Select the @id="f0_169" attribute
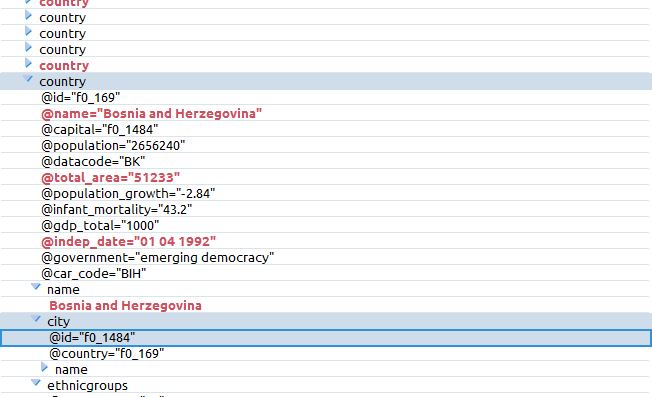This screenshot has width=652, height=397. coord(81,98)
